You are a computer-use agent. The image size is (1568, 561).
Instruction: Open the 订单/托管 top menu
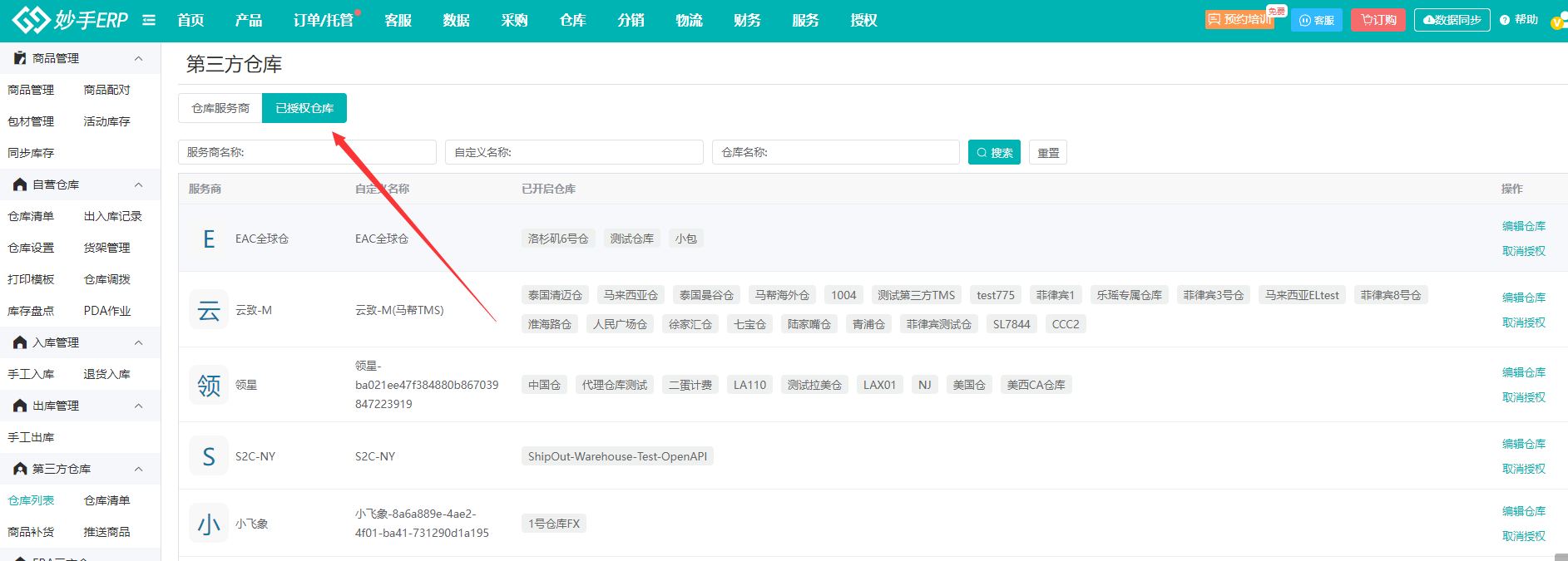[323, 20]
